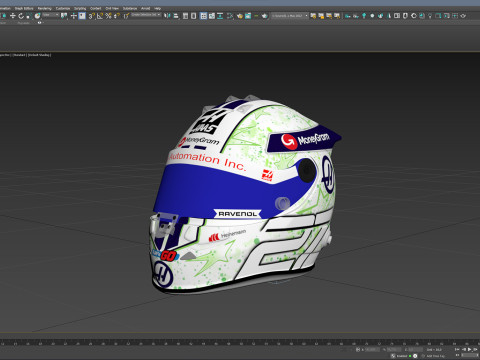Click the Y coordinate field

tap(394, 350)
